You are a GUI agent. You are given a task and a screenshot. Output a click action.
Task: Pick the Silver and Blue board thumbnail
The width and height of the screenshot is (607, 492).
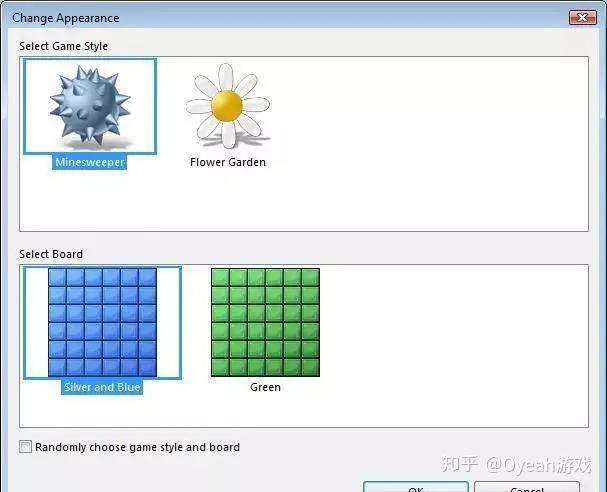tap(103, 322)
